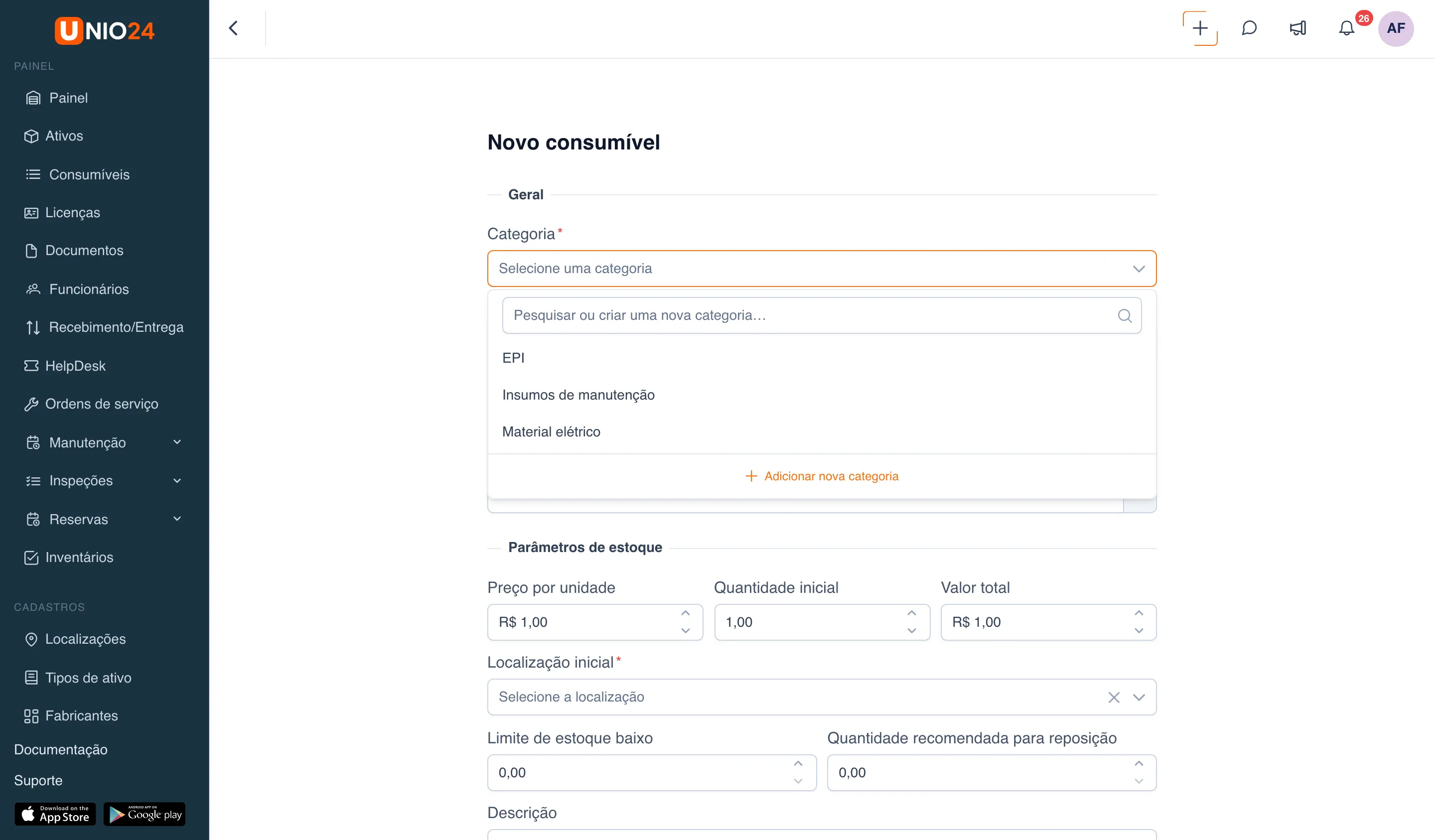This screenshot has height=840, width=1435.
Task: Increase Valor total value
Action: point(1139,614)
